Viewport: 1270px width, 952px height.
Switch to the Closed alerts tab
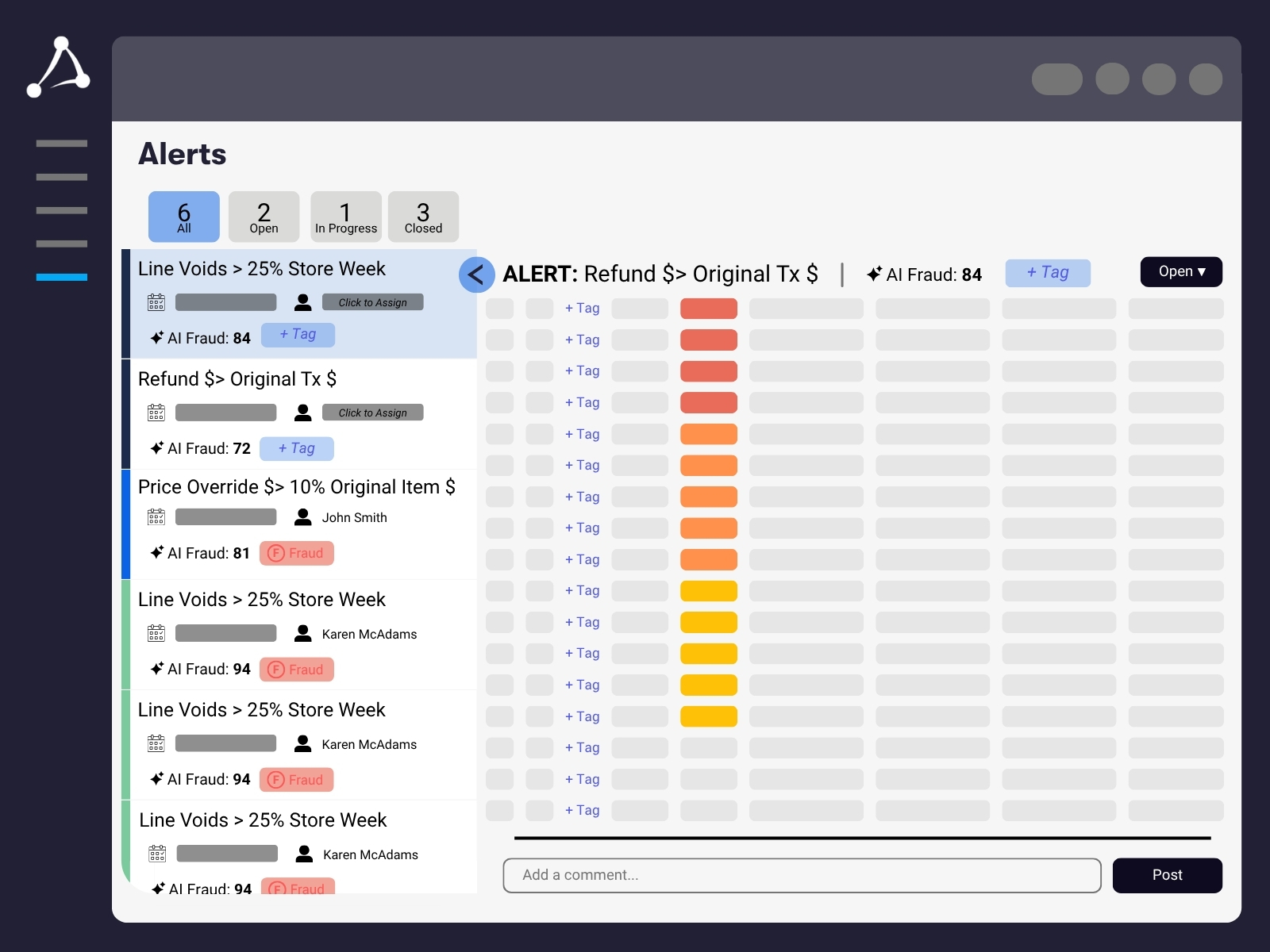pyautogui.click(x=423, y=217)
